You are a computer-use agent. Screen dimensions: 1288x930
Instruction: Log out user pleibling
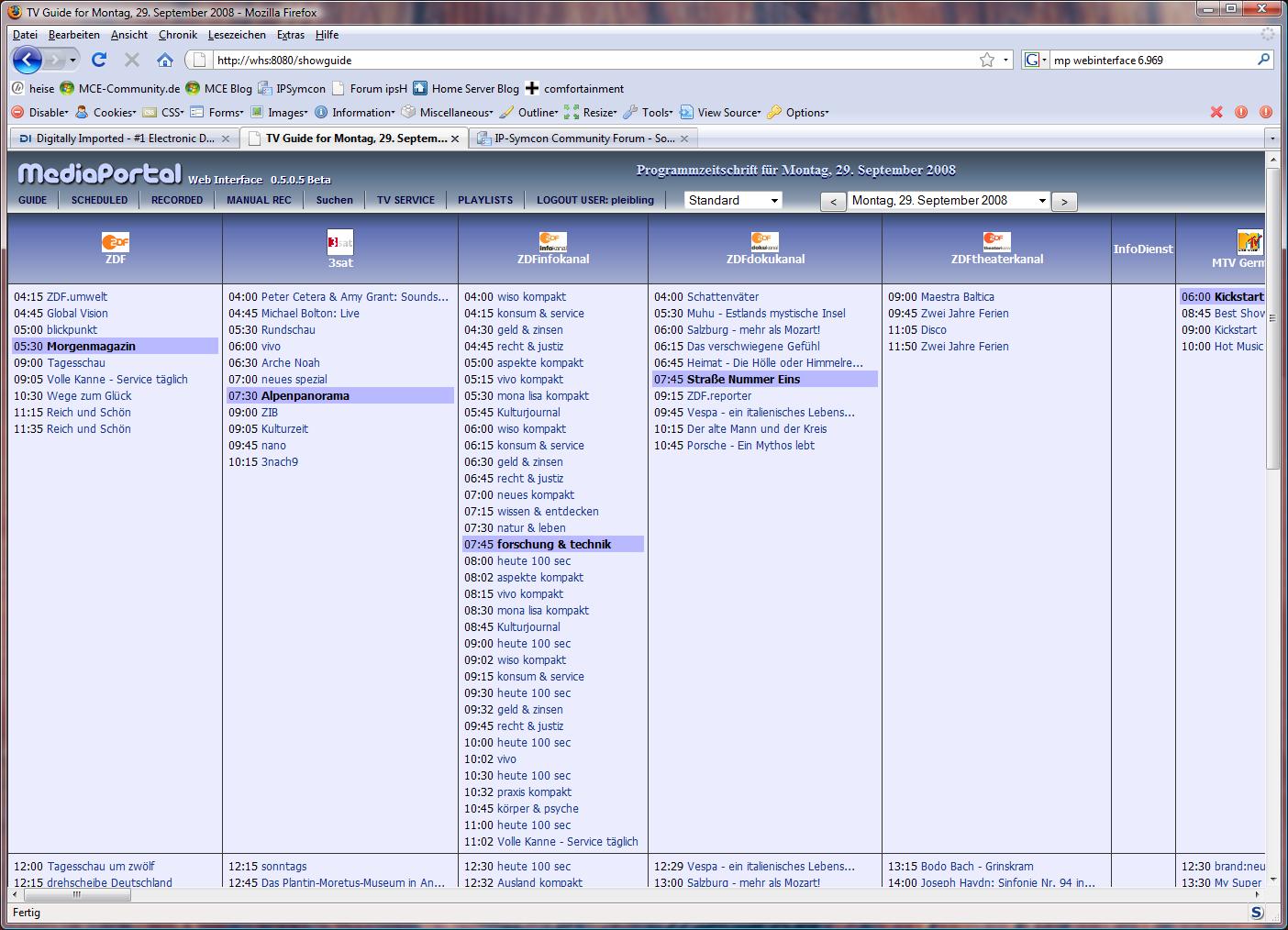click(x=595, y=200)
